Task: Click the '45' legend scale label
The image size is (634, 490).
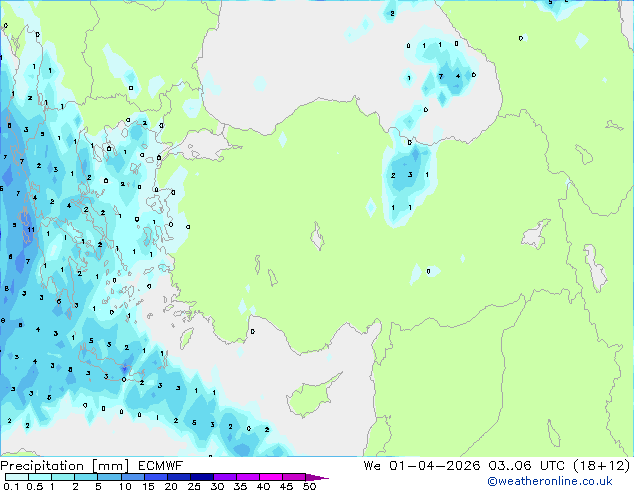Action: pos(286,486)
